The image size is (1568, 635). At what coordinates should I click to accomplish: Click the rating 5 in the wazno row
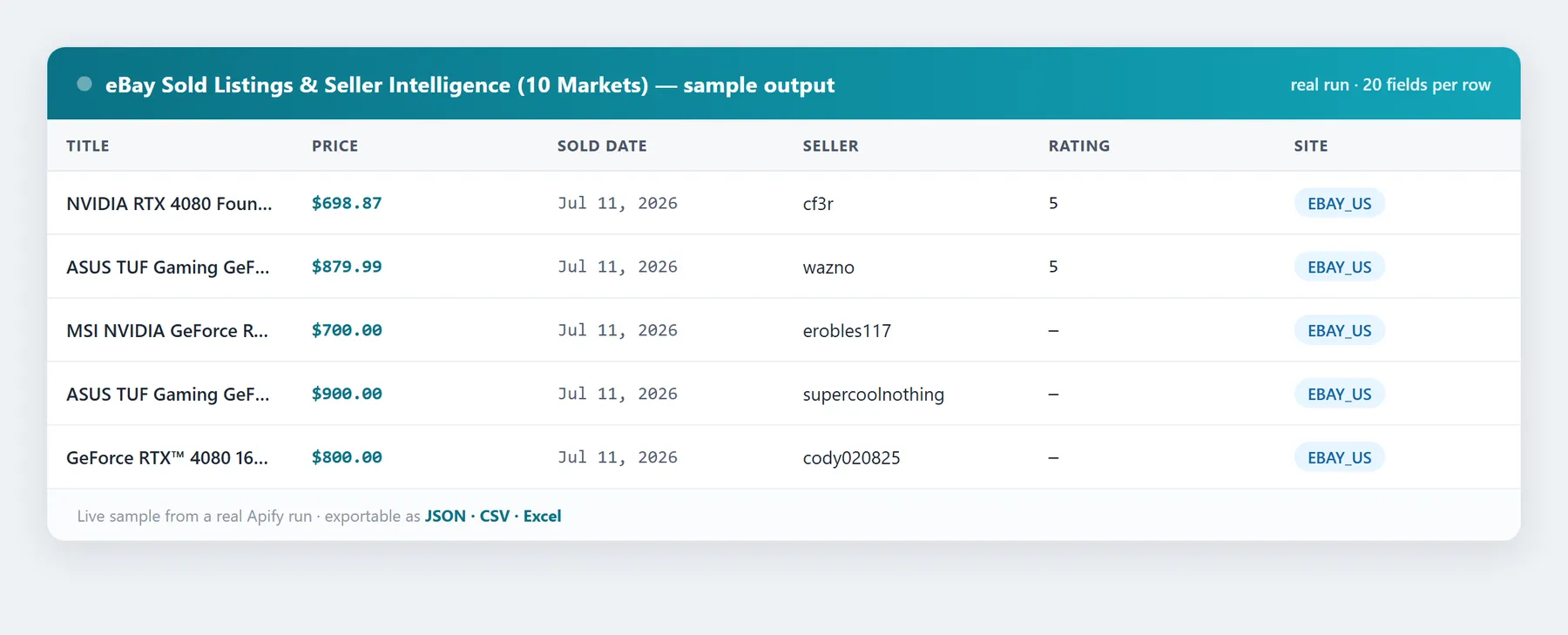click(x=1053, y=267)
